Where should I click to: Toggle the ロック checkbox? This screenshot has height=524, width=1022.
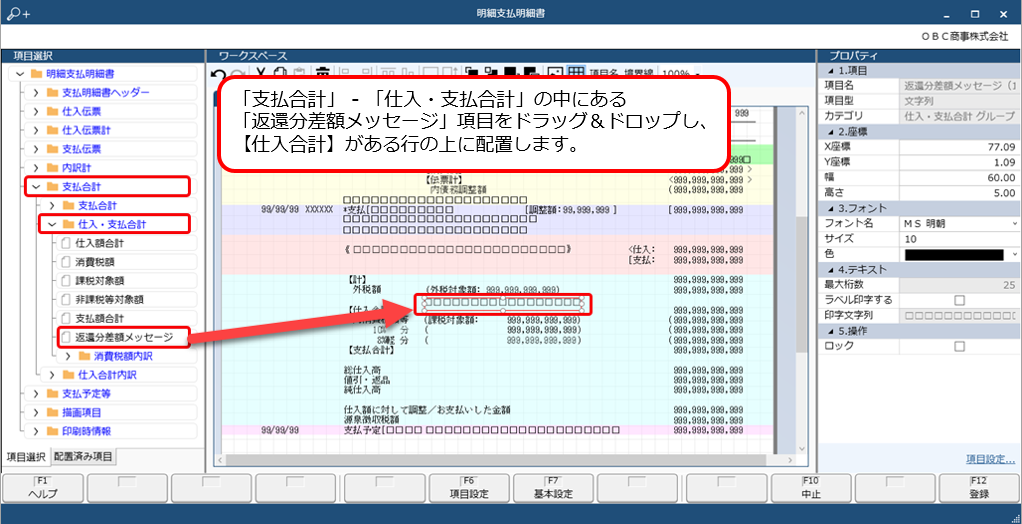pyautogui.click(x=959, y=347)
